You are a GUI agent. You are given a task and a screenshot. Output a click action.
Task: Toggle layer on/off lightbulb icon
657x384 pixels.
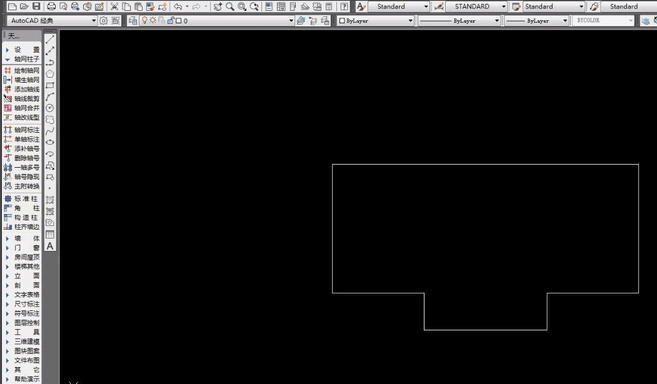(145, 20)
